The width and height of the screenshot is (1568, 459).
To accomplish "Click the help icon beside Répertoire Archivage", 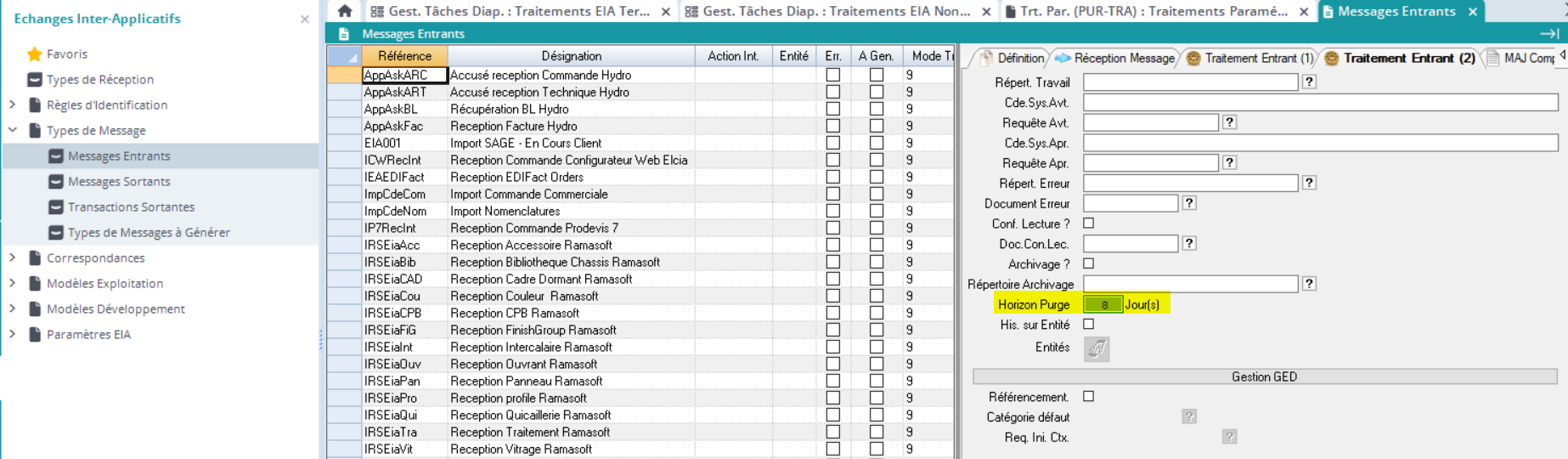I will 1309,284.
